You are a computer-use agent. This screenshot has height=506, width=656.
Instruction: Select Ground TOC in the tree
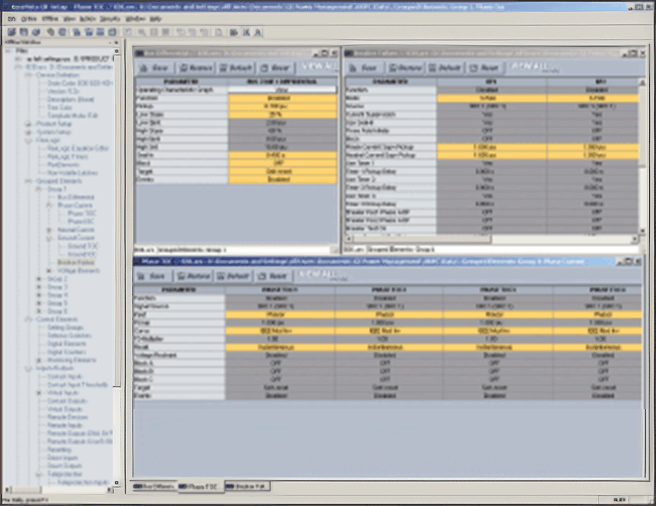coord(82,246)
